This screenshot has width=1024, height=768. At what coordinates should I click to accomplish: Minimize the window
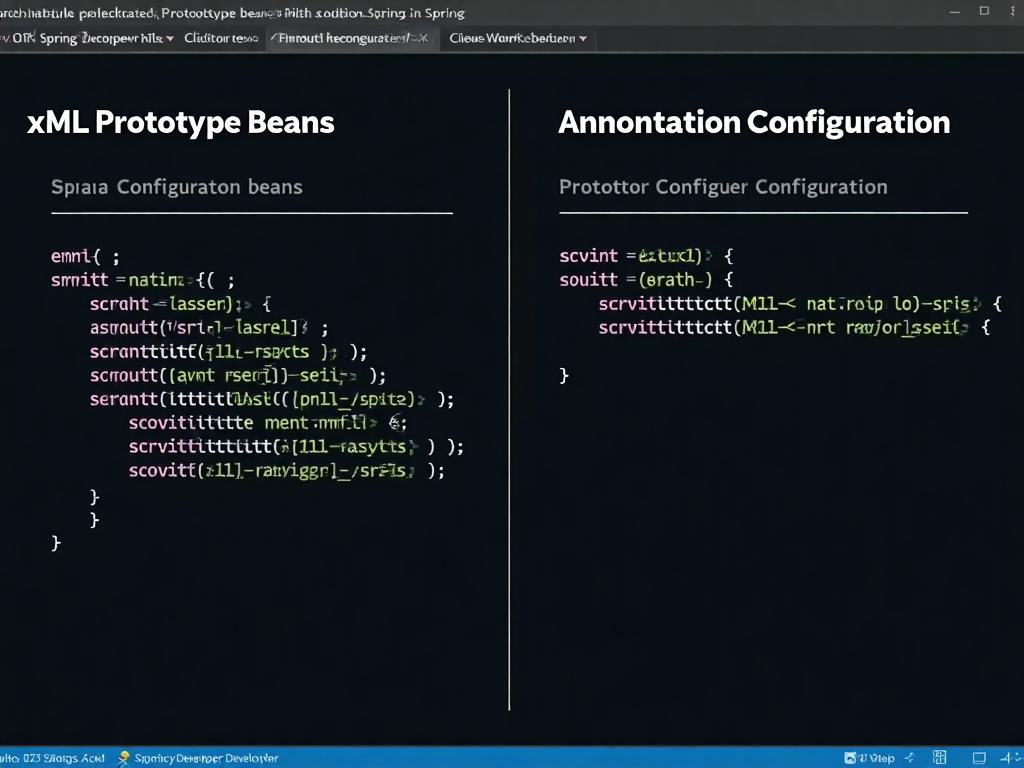955,12
